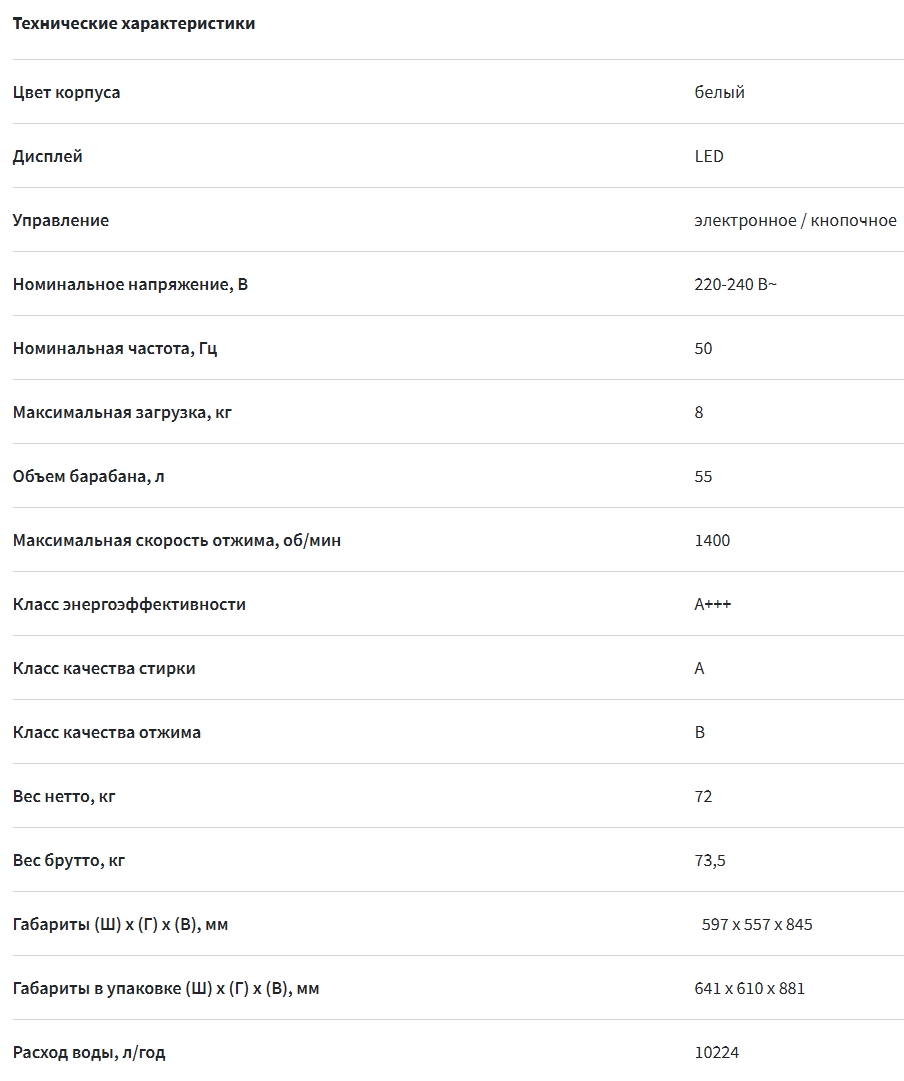
Task: Click the "электронное / кнопочное" value
Action: [x=795, y=220]
